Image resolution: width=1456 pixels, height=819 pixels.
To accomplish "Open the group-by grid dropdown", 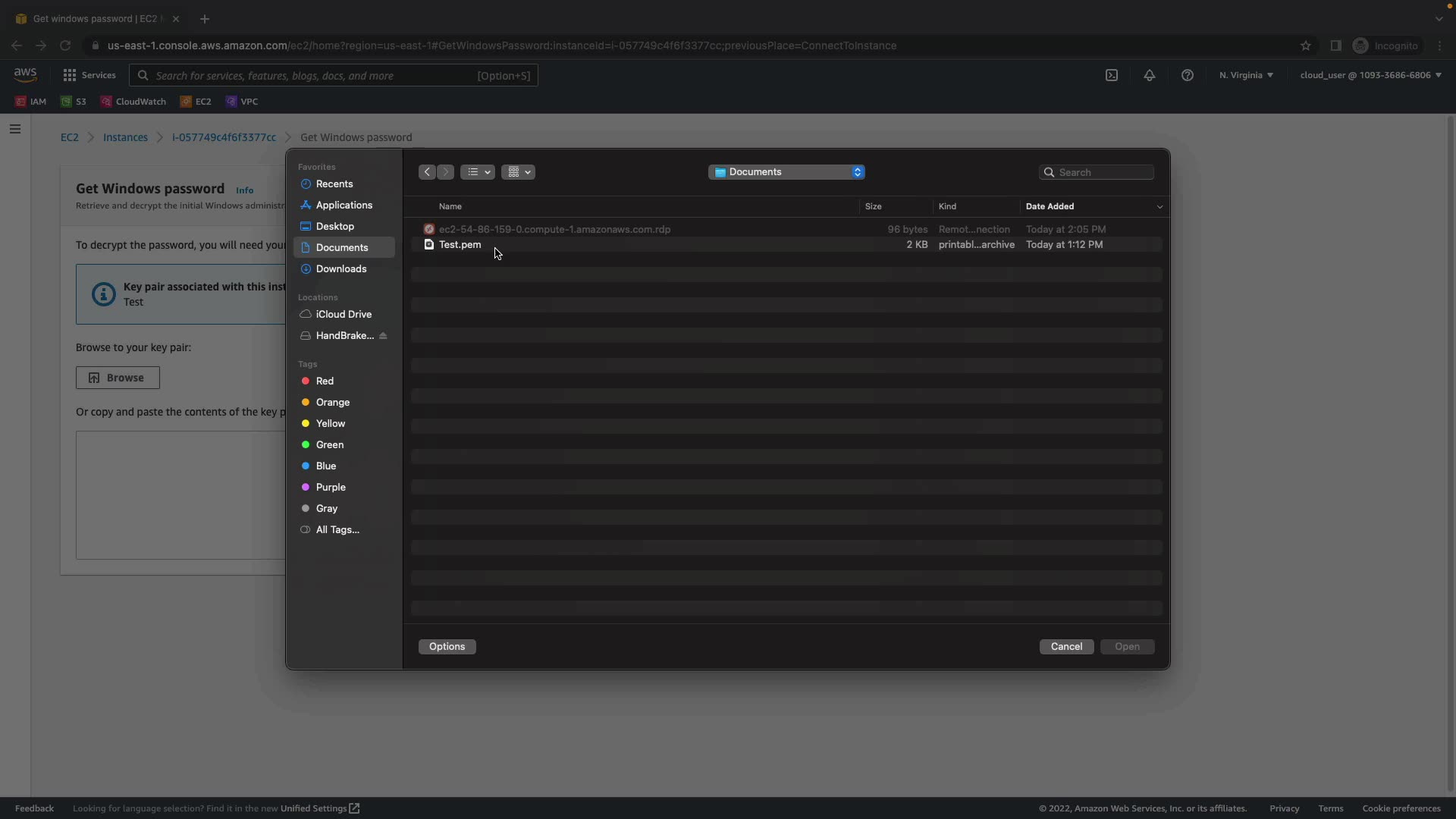I will coord(519,172).
